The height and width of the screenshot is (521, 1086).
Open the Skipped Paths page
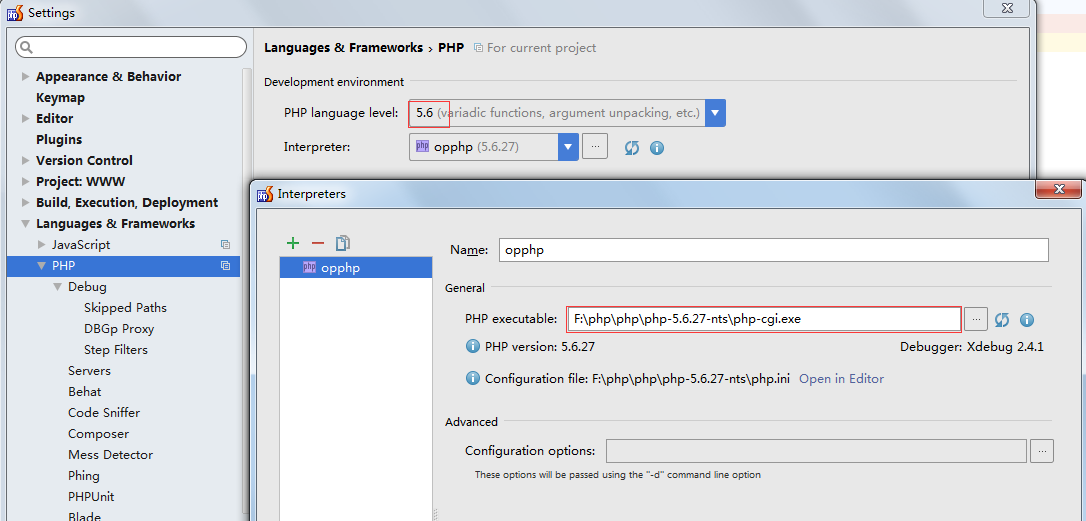(x=125, y=308)
